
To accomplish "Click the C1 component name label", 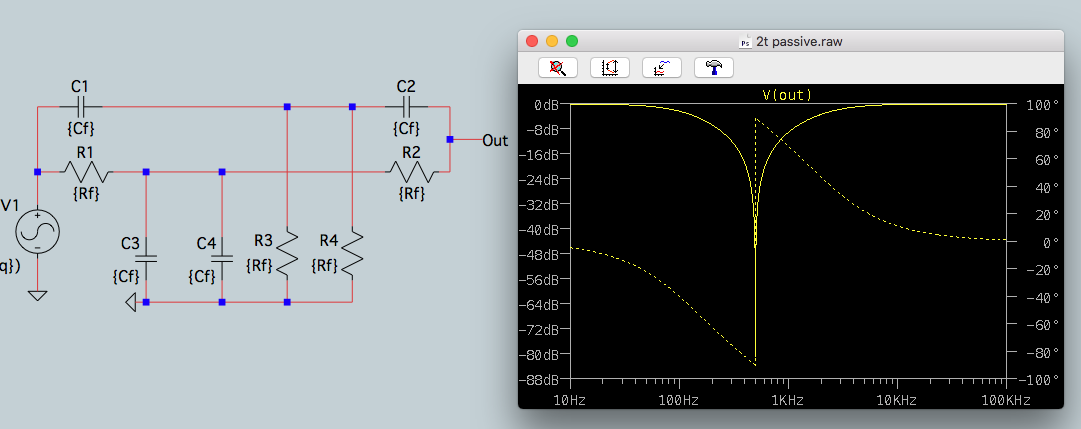I will (x=80, y=87).
